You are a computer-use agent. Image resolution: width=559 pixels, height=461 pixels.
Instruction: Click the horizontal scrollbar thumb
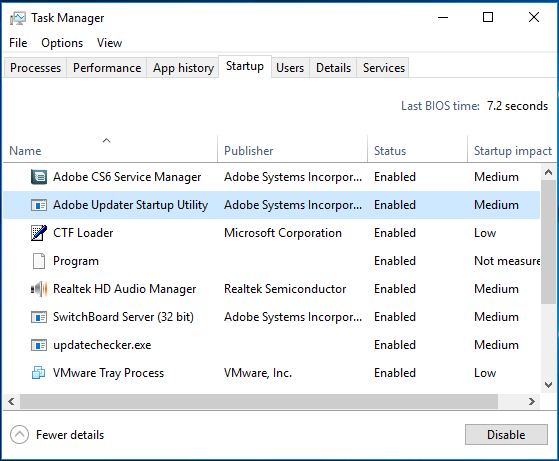point(259,401)
